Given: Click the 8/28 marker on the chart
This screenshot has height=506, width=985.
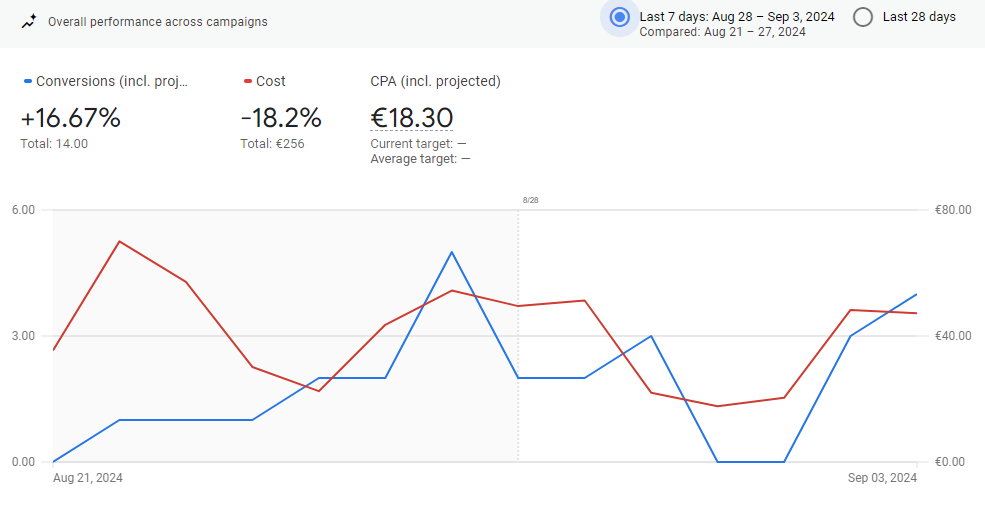Looking at the screenshot, I should click(x=530, y=200).
